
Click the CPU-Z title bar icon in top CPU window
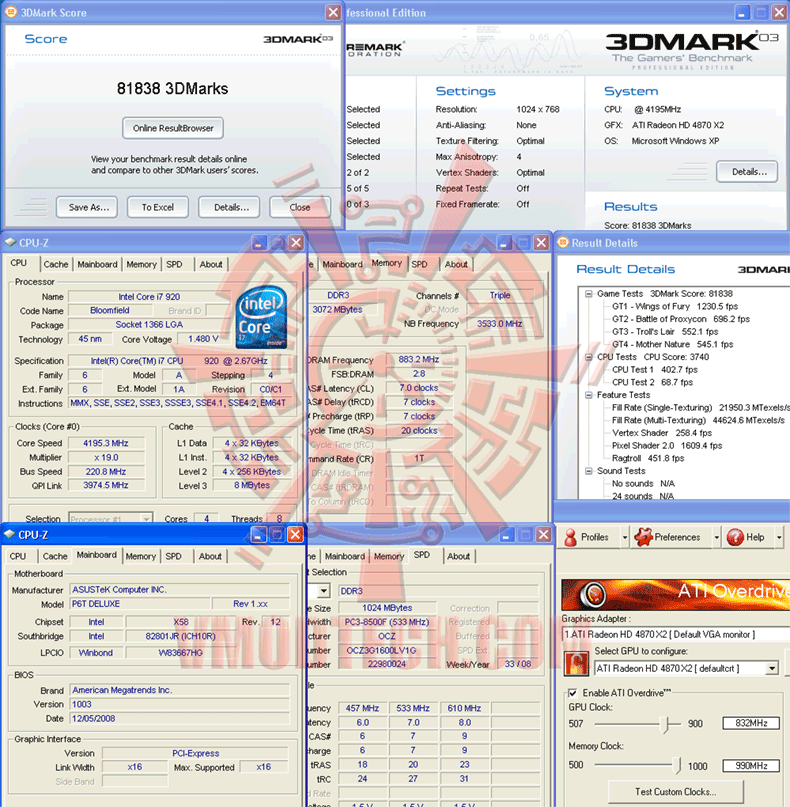tap(11, 242)
